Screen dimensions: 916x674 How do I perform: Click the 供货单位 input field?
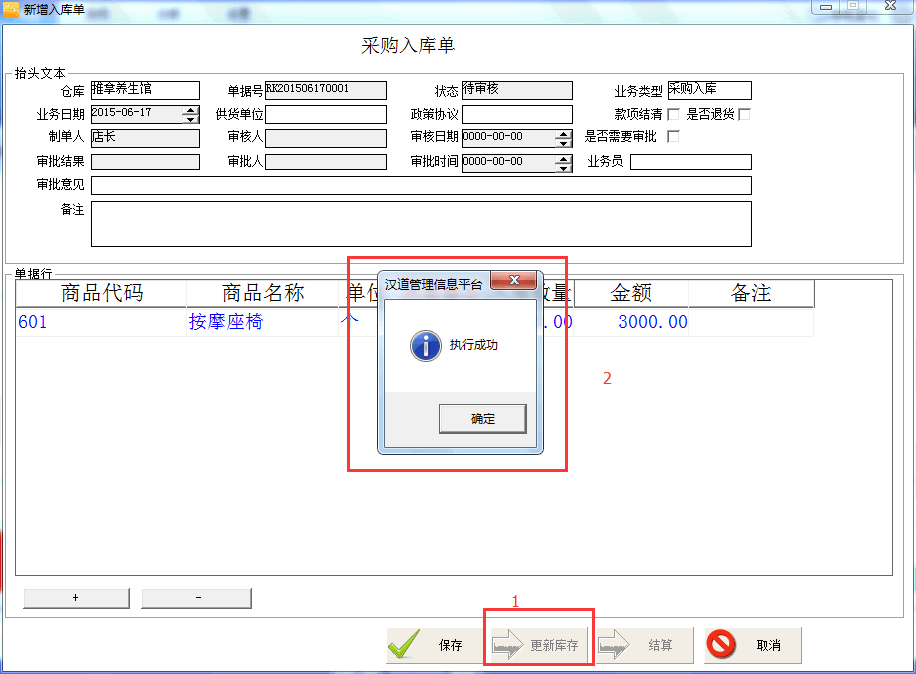click(x=326, y=114)
